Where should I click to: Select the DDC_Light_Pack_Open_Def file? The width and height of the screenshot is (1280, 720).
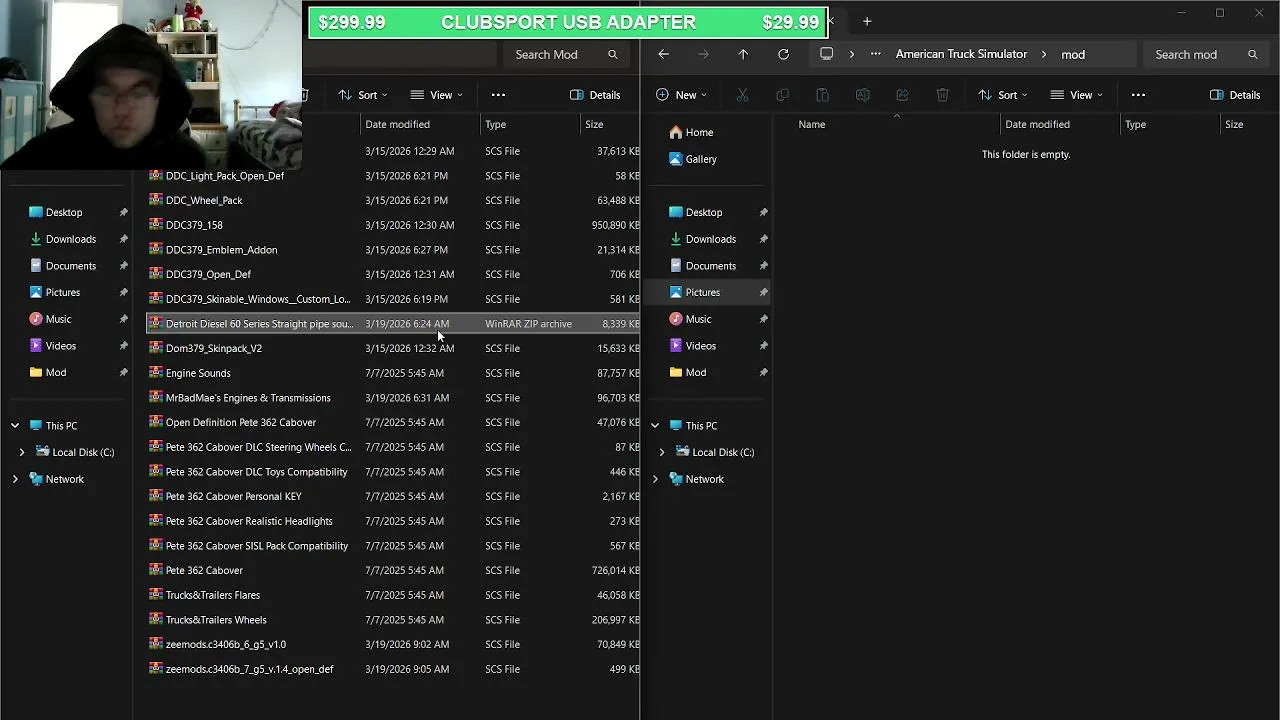tap(393, 176)
